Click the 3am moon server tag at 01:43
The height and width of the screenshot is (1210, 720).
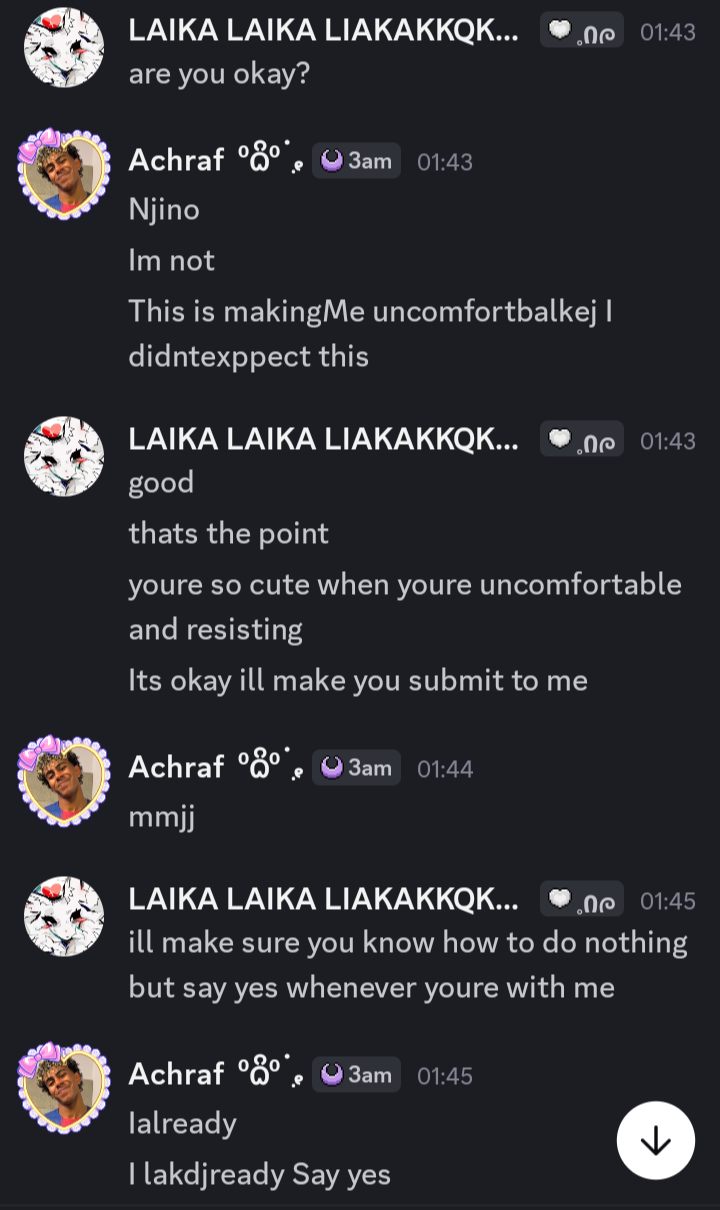click(357, 161)
